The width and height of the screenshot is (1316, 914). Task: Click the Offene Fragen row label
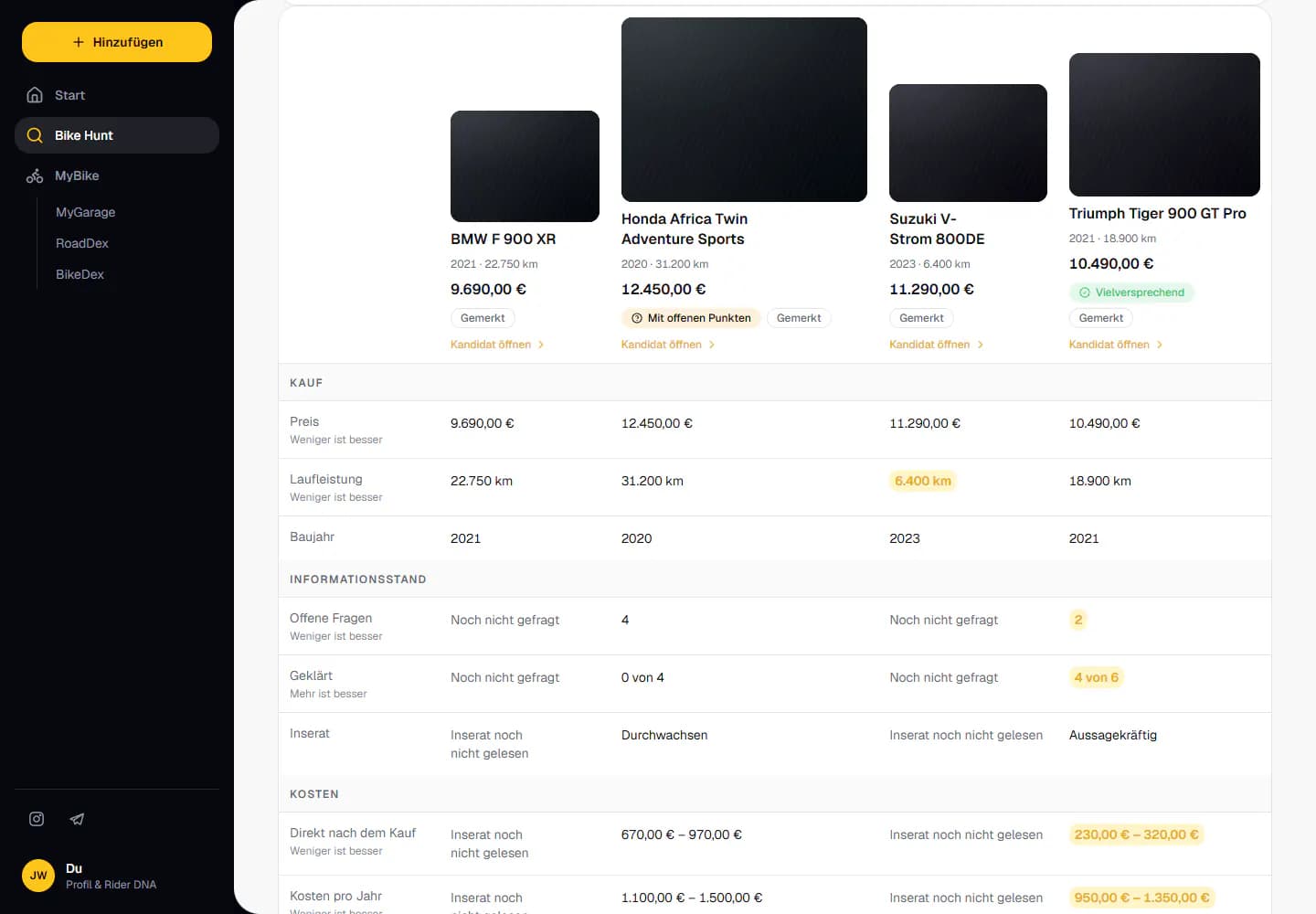[x=331, y=618]
